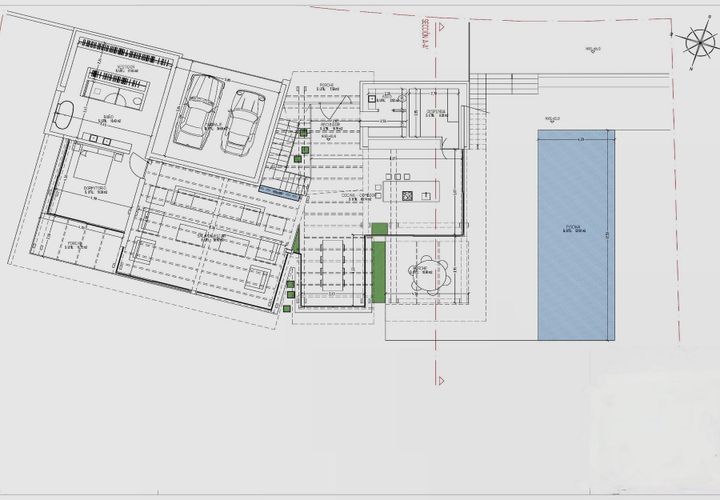Select the tall green planter strip
The image size is (720, 500).
(378, 272)
